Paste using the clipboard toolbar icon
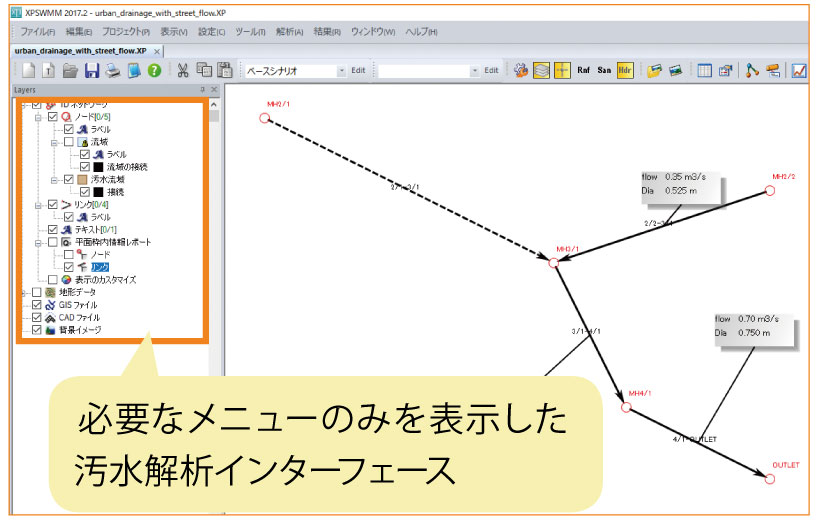The image size is (818, 524). tap(225, 70)
